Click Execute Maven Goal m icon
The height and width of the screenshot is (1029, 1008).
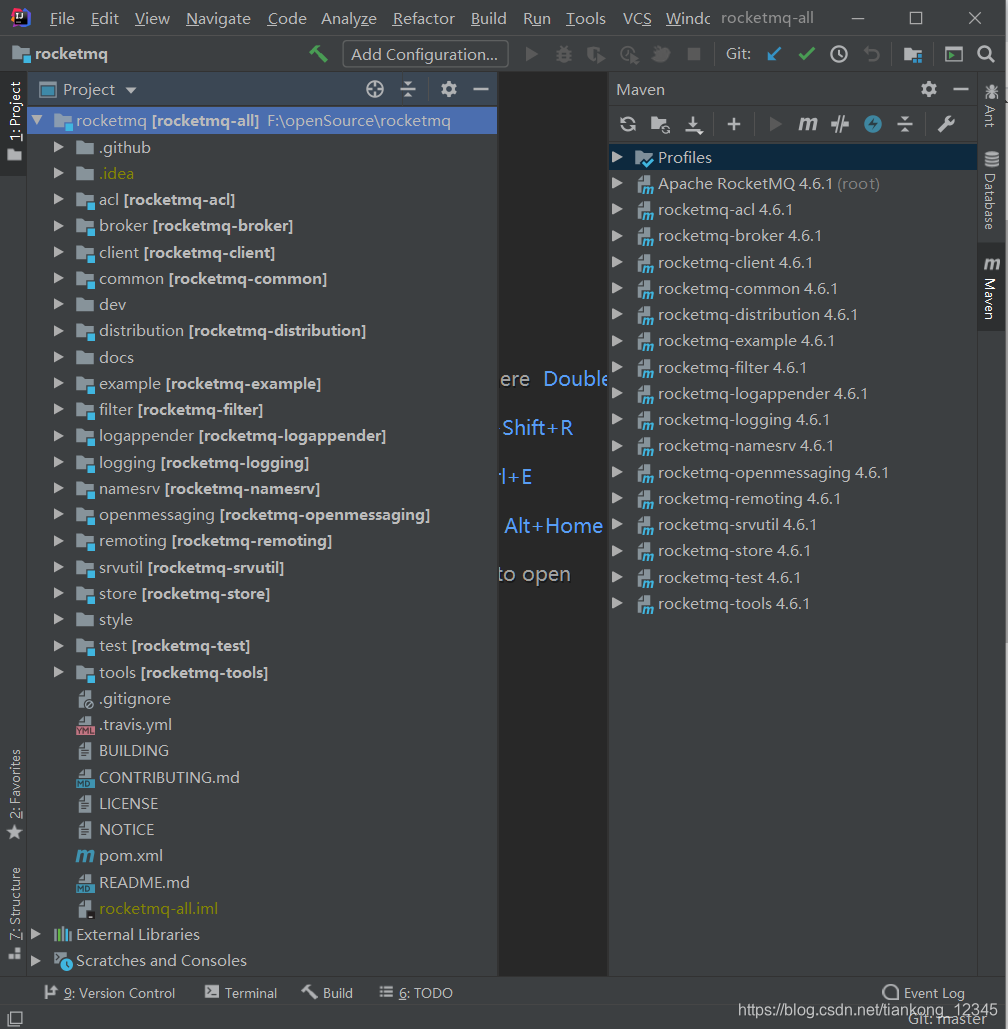click(807, 124)
